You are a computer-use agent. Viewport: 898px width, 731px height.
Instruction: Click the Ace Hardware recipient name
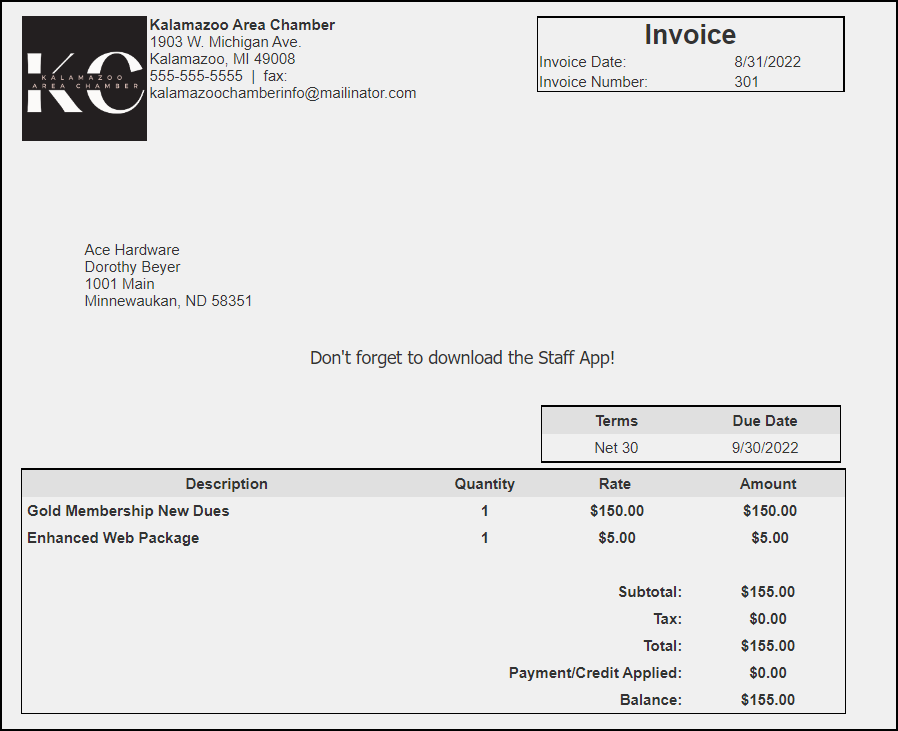[132, 250]
